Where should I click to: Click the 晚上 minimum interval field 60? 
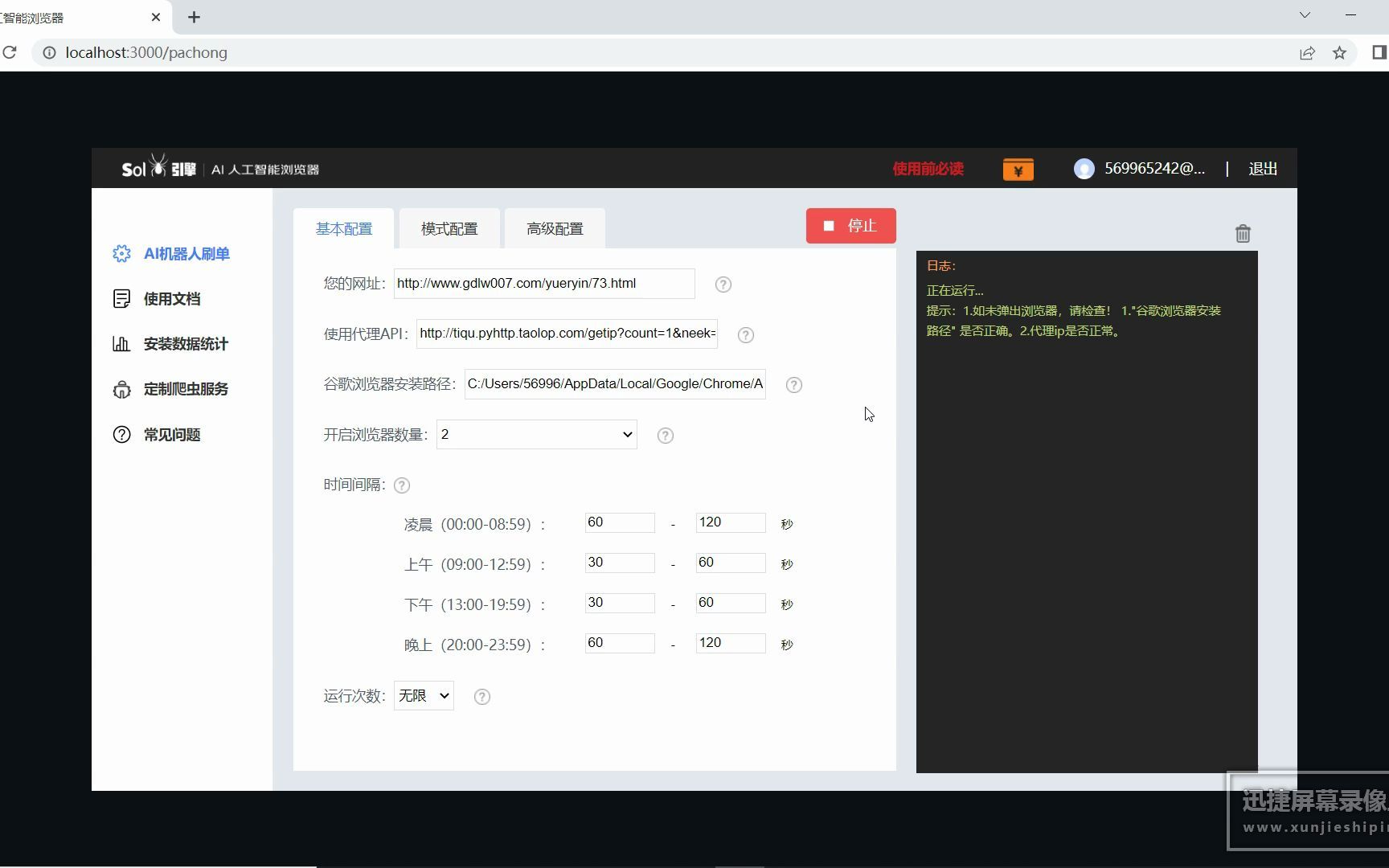(x=620, y=643)
